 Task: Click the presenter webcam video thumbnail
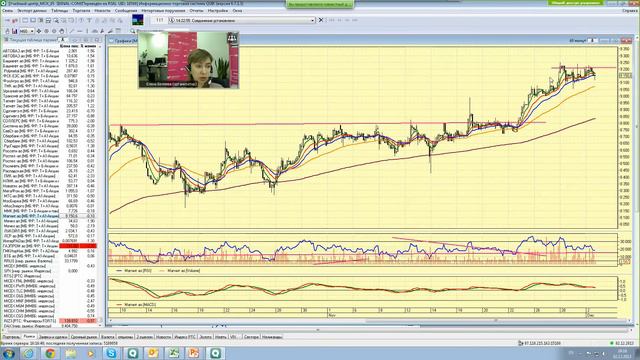(189, 60)
